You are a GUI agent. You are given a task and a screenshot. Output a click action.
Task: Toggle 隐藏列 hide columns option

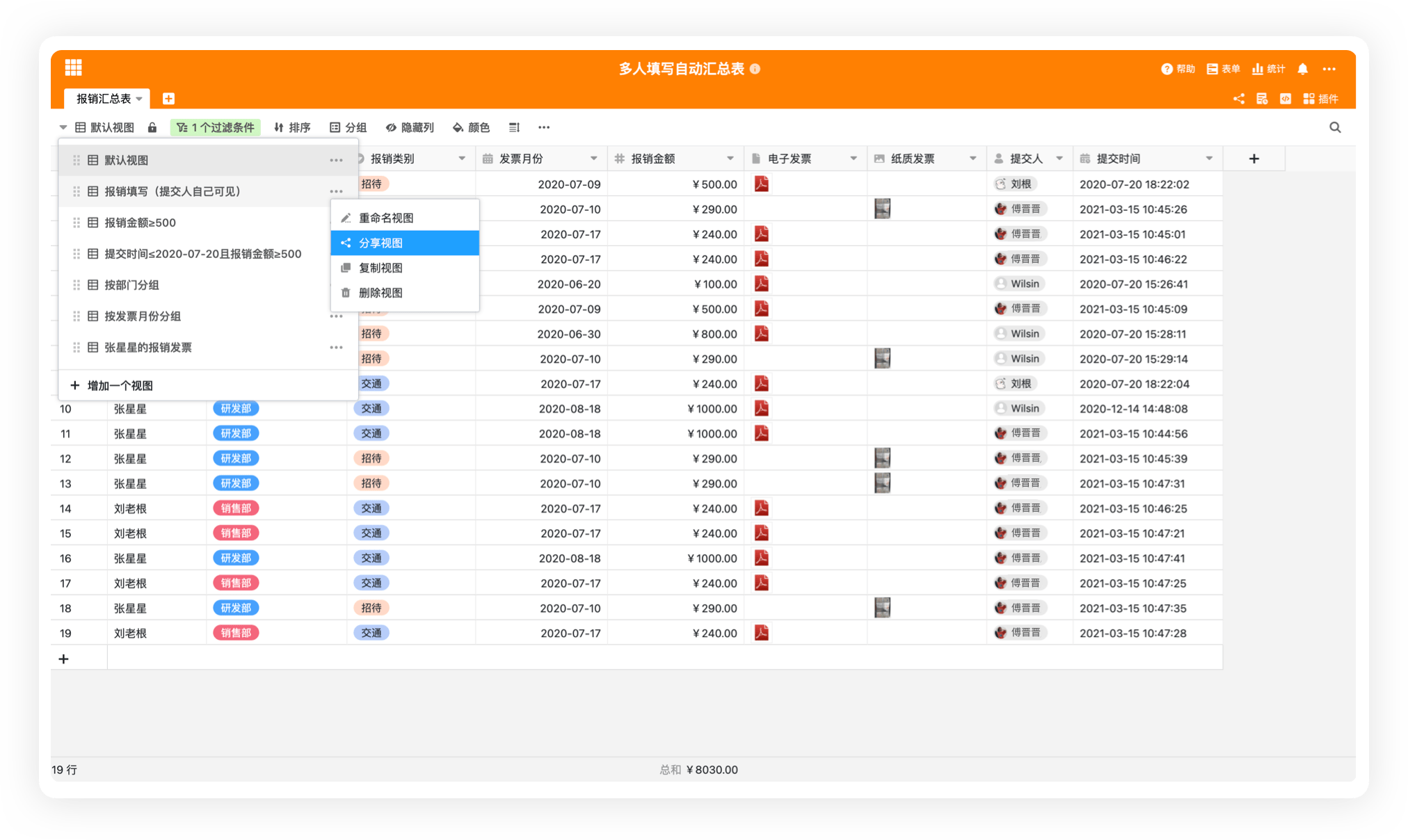coord(410,127)
